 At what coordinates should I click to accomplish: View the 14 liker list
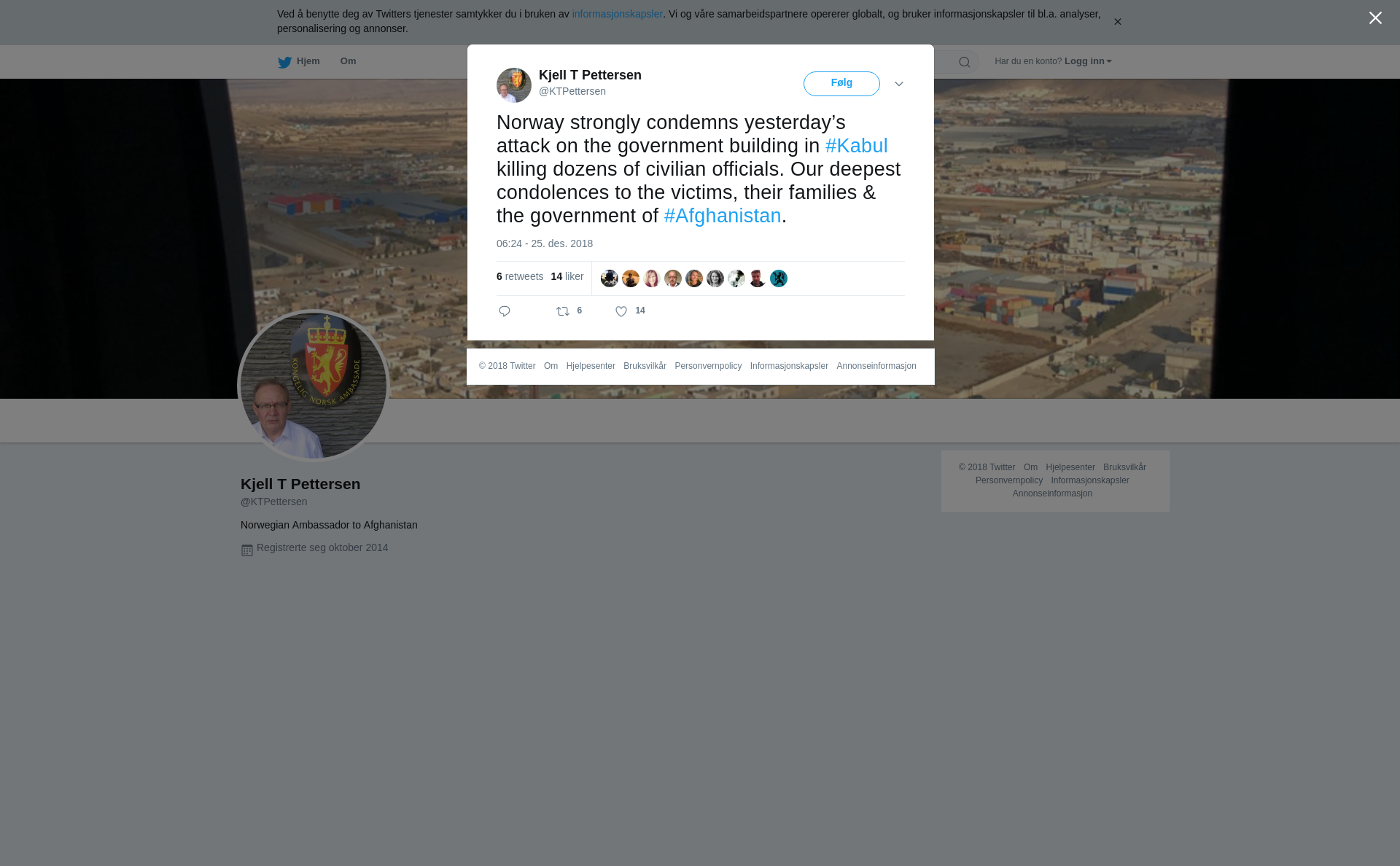(567, 276)
